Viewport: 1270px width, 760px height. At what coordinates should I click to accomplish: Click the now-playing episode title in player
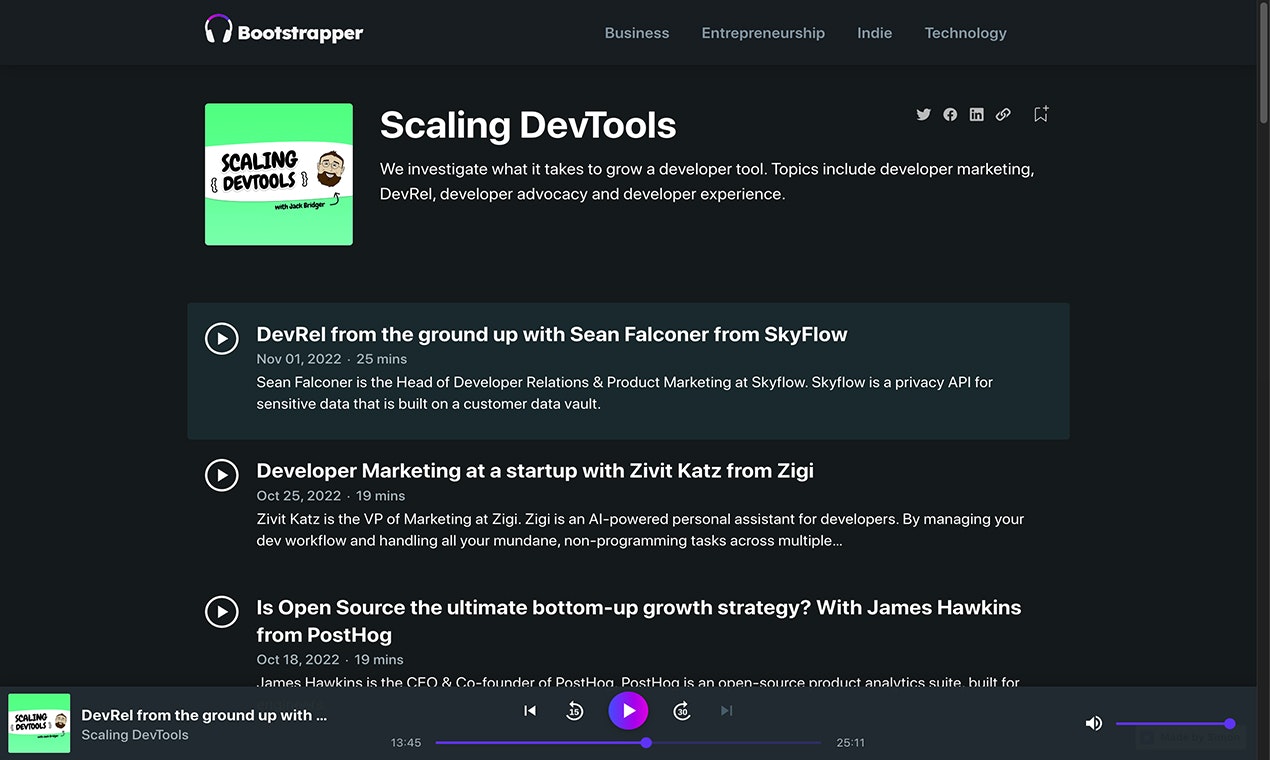(204, 715)
